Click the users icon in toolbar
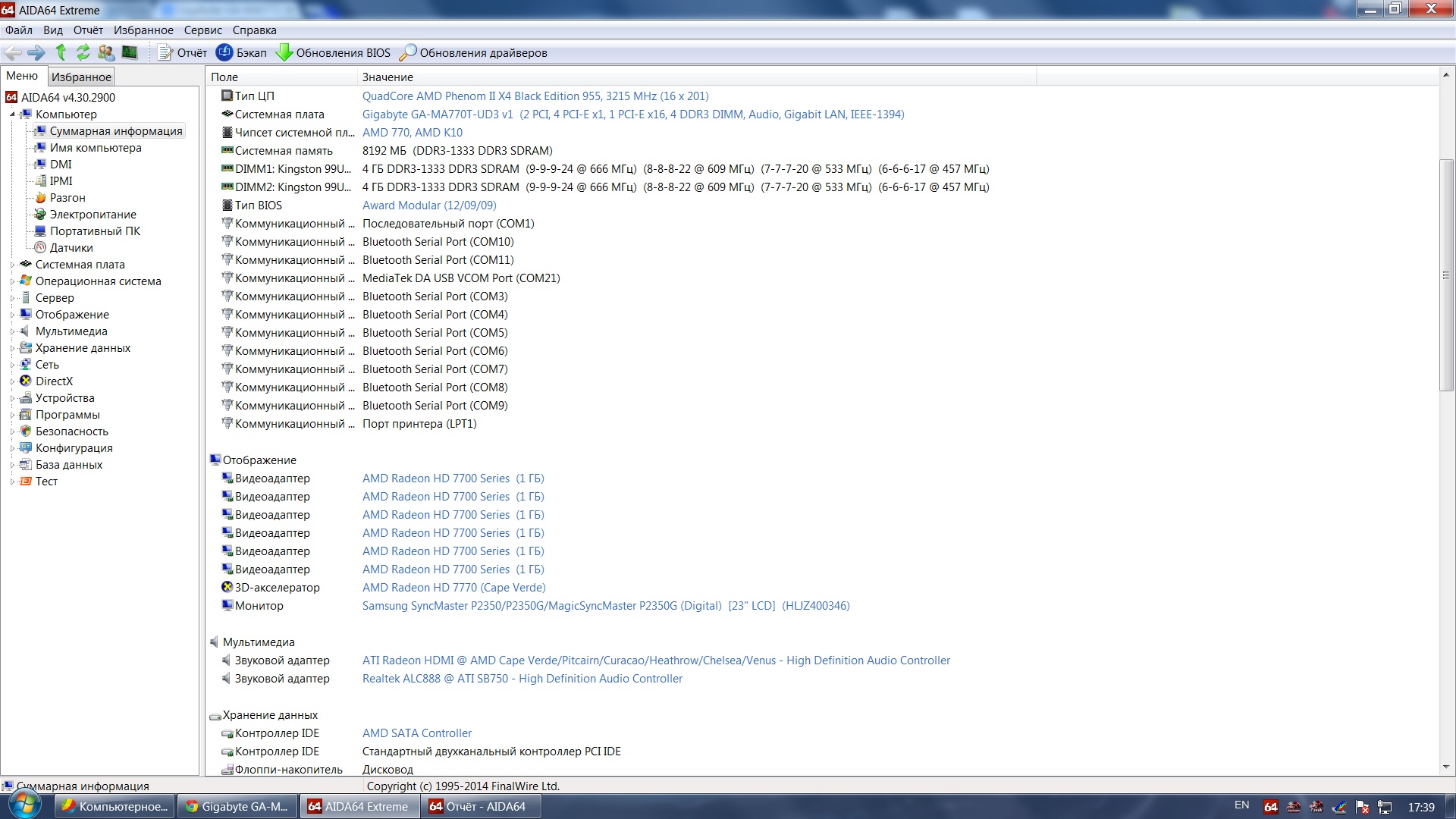 [106, 52]
